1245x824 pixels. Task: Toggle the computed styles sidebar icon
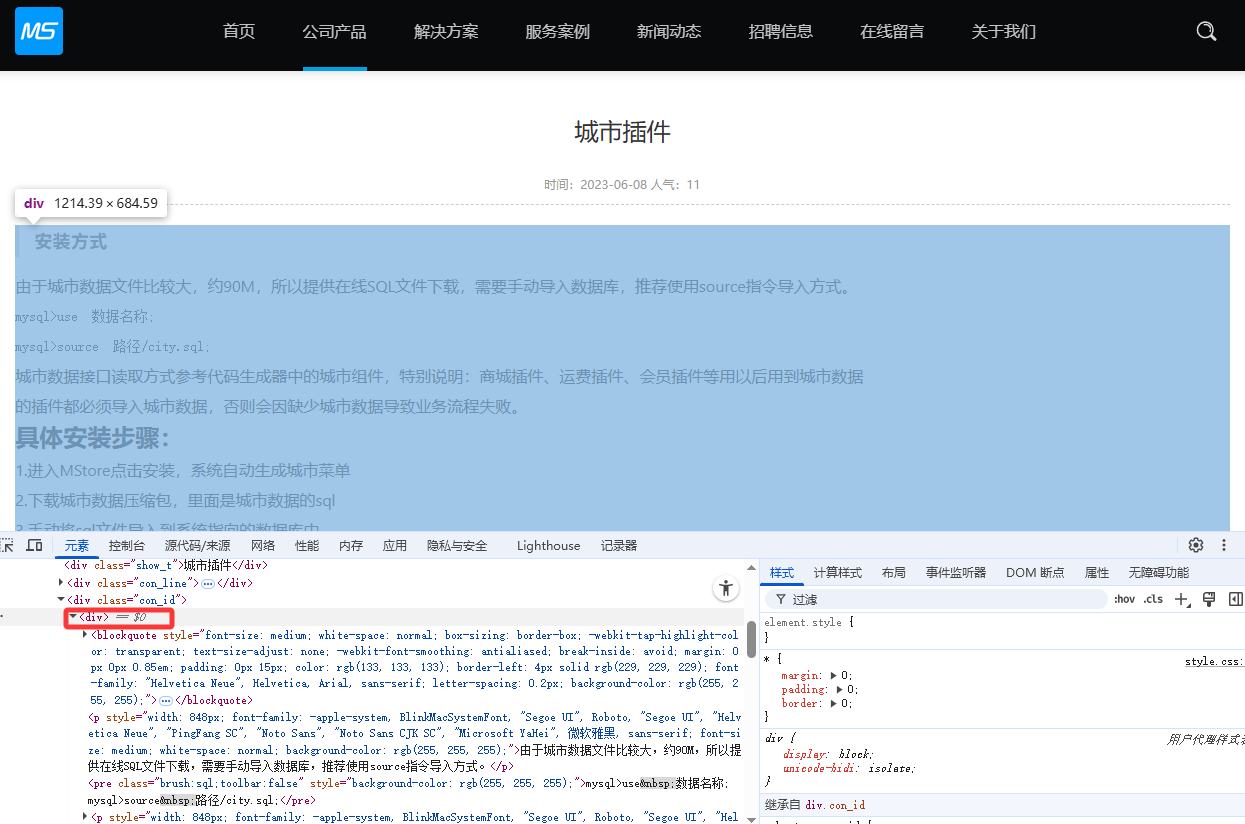(x=1235, y=599)
